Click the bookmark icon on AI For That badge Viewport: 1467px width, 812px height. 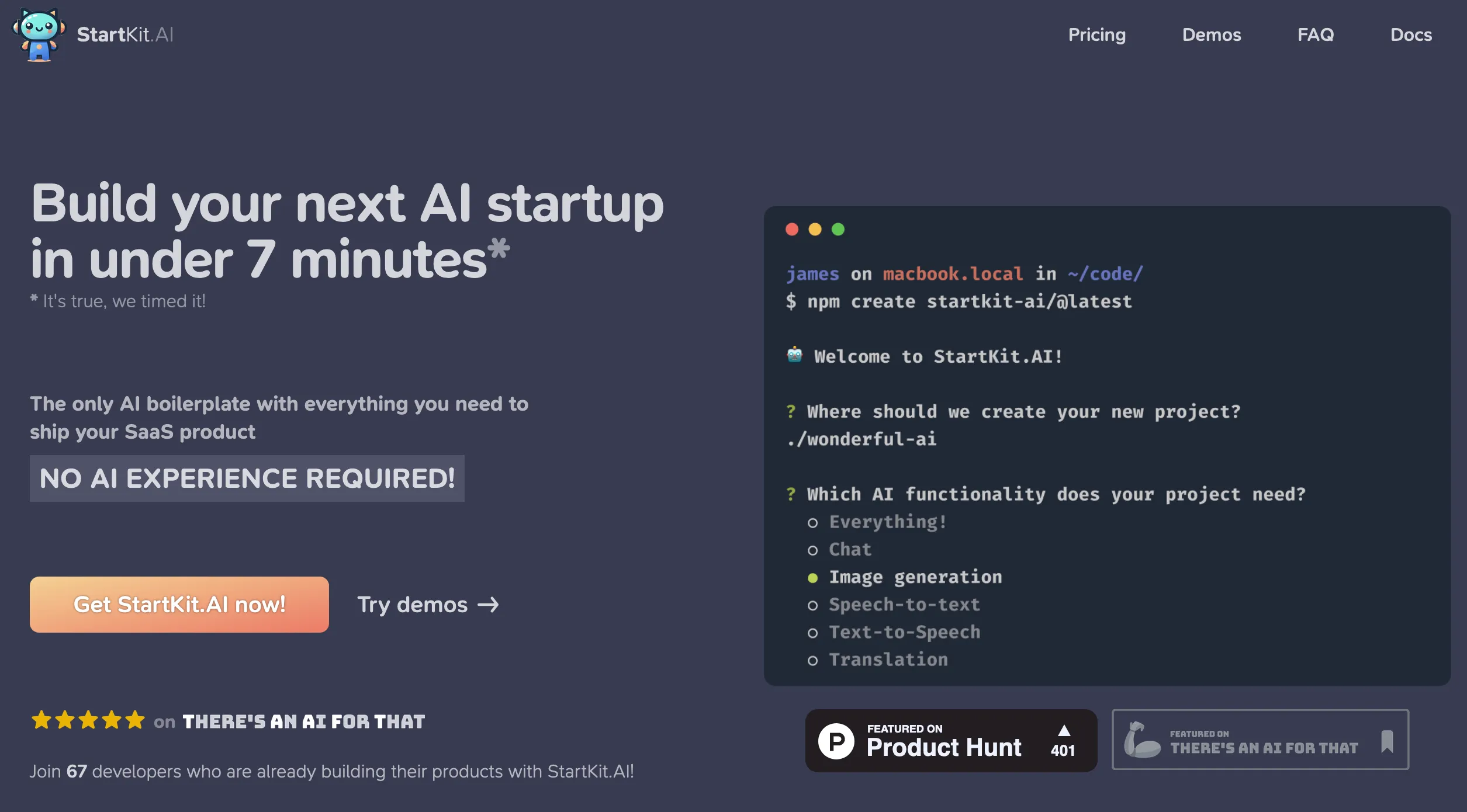point(1387,741)
